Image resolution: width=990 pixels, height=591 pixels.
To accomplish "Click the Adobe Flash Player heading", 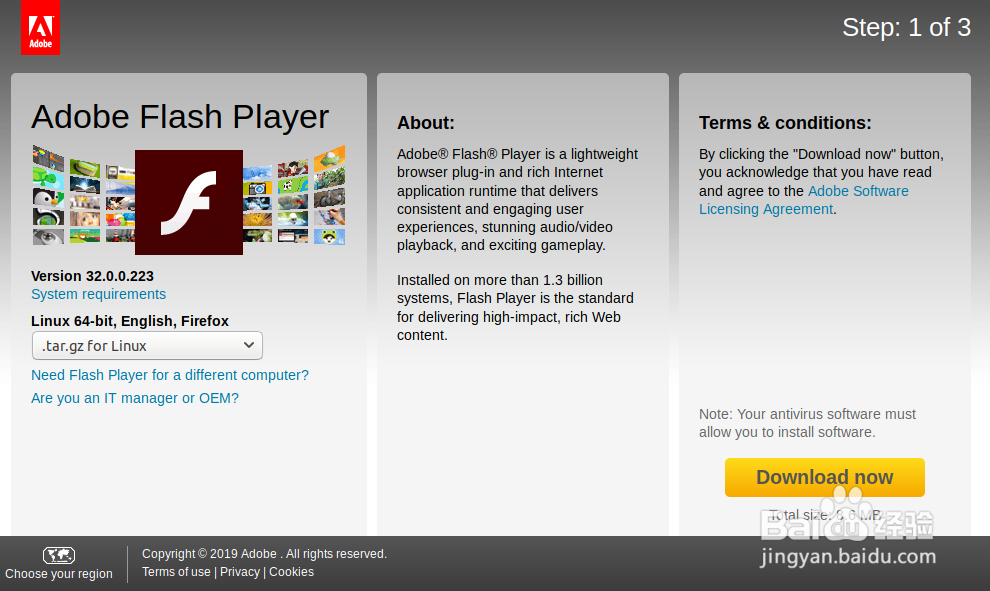I will pos(180,117).
